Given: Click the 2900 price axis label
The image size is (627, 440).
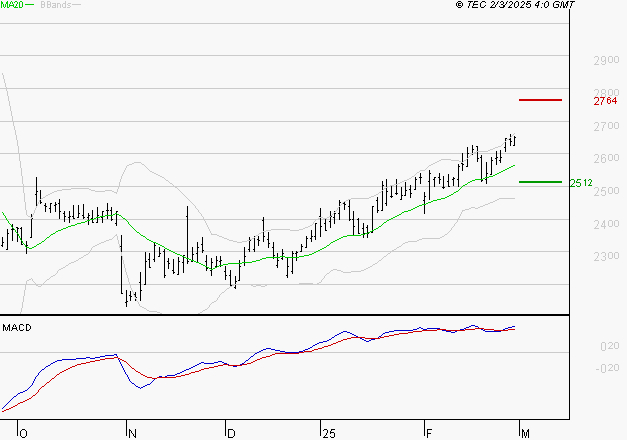Looking at the screenshot, I should pyautogui.click(x=606, y=60).
